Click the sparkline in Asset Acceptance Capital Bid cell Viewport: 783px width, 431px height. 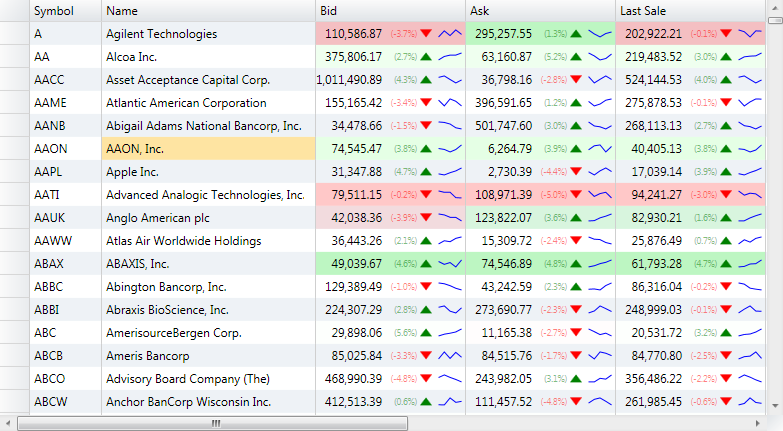pyautogui.click(x=450, y=80)
